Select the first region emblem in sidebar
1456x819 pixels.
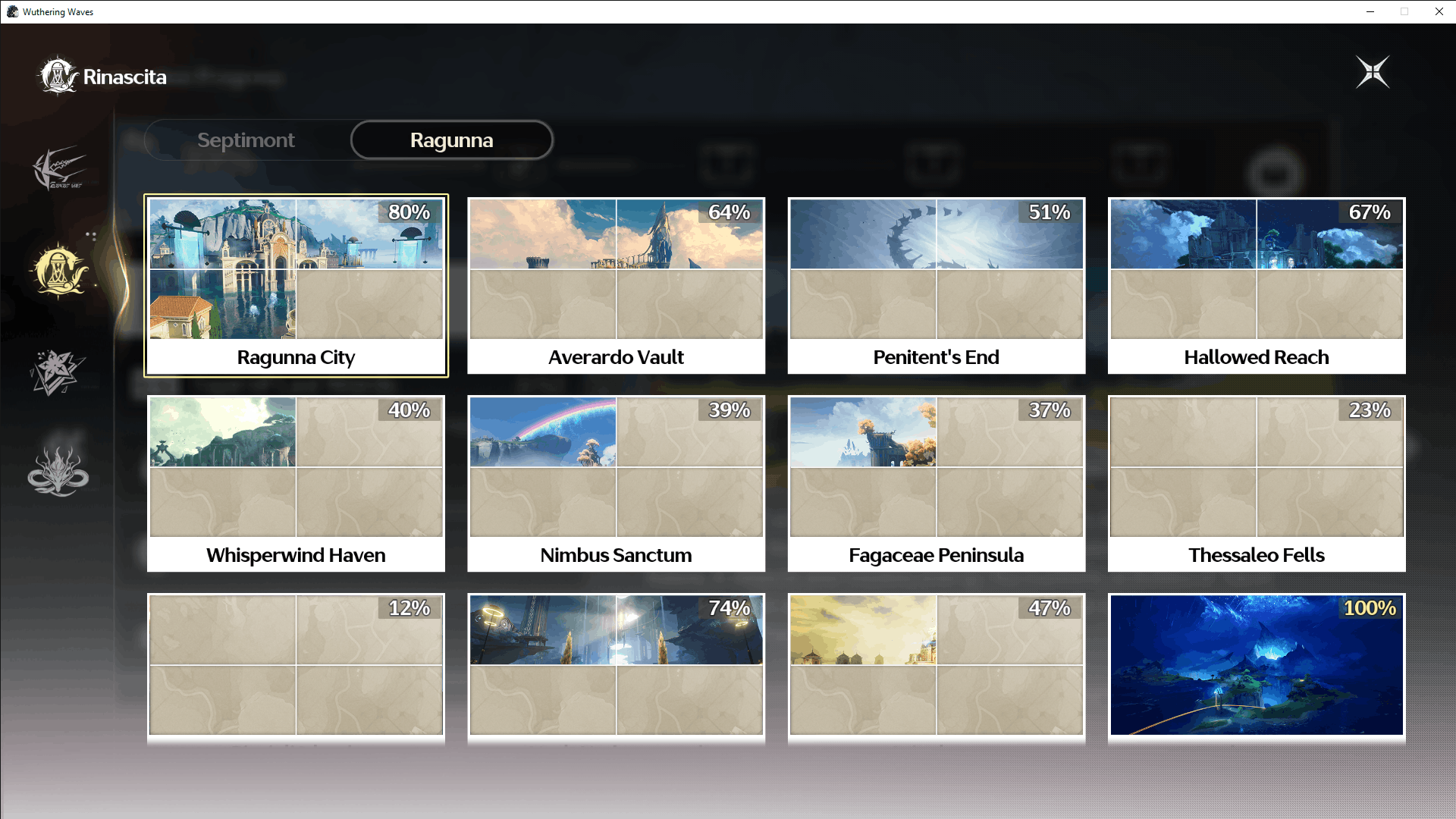coord(58,168)
